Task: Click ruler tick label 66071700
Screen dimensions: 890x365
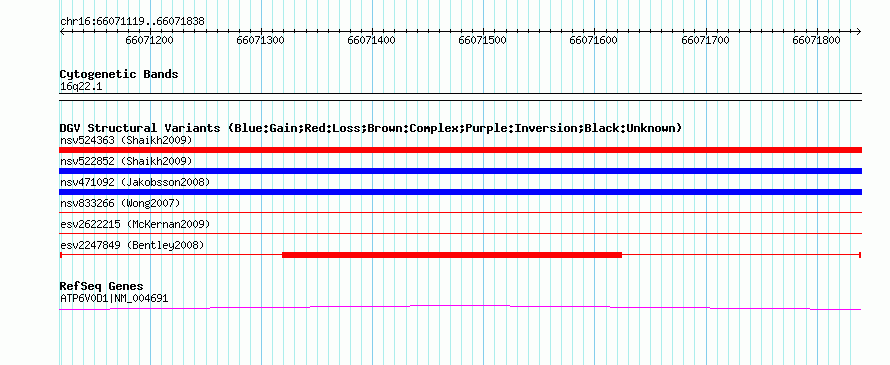Action: click(706, 40)
